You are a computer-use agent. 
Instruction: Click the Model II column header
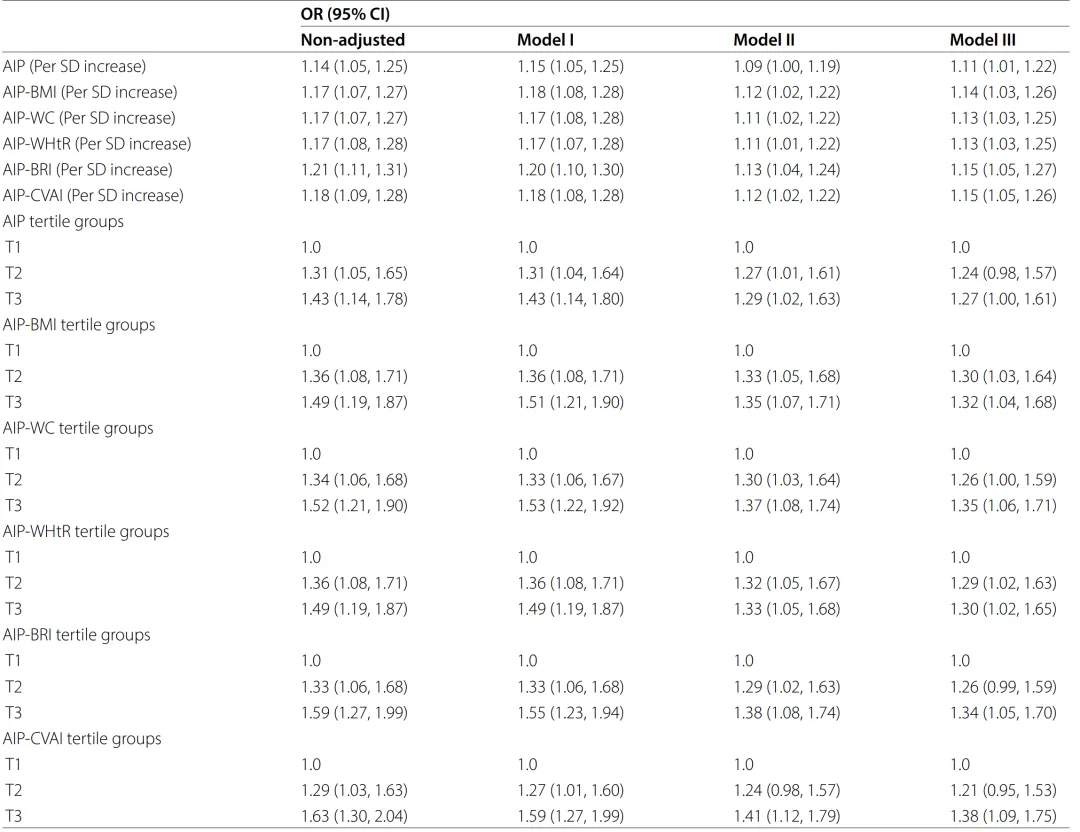tap(764, 40)
